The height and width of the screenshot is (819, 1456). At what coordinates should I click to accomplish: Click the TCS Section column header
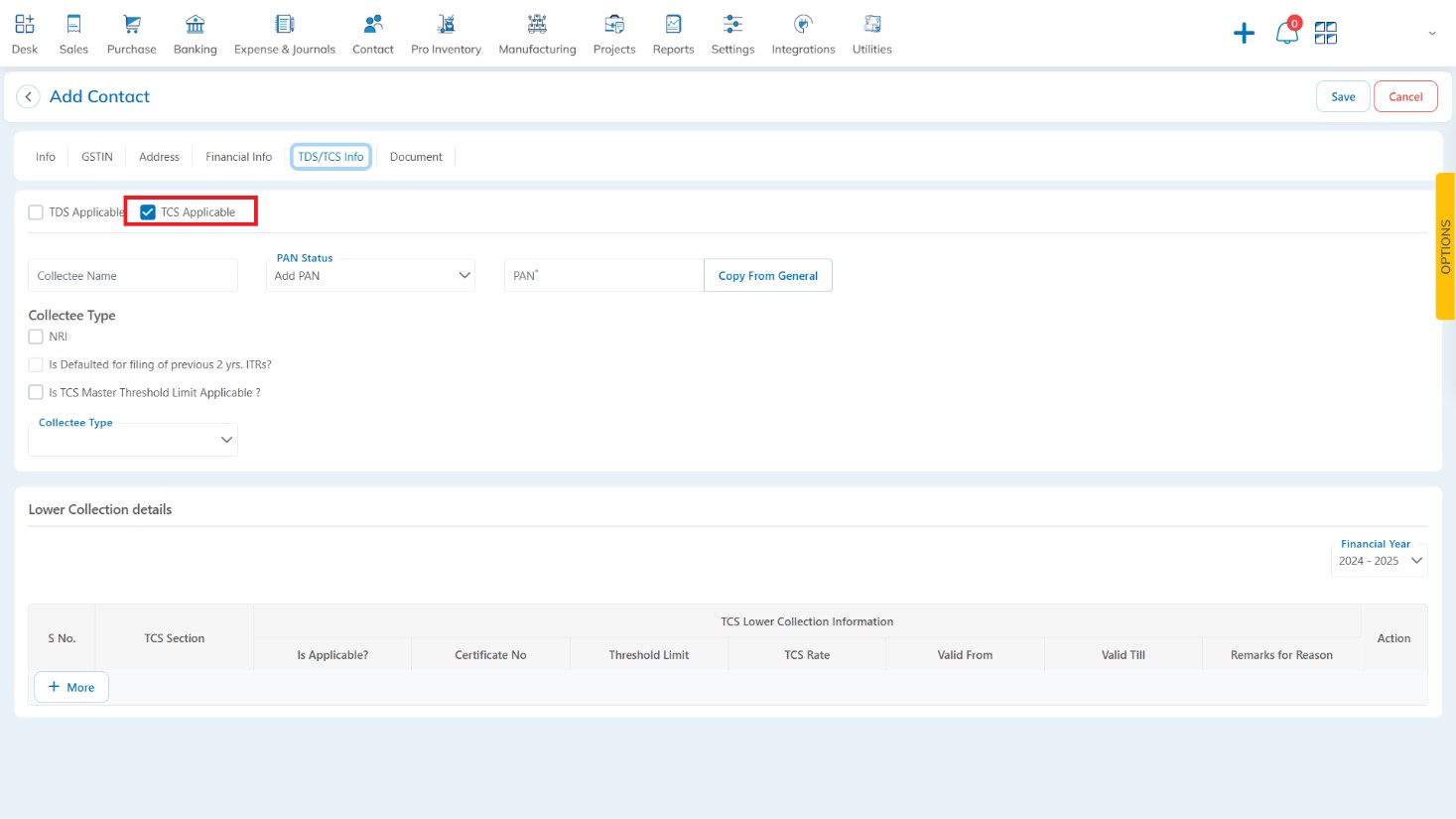tap(175, 638)
